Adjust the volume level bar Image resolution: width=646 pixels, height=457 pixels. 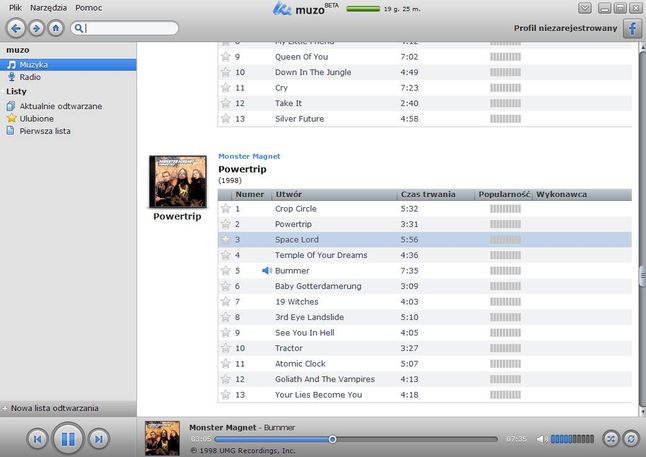click(x=572, y=439)
